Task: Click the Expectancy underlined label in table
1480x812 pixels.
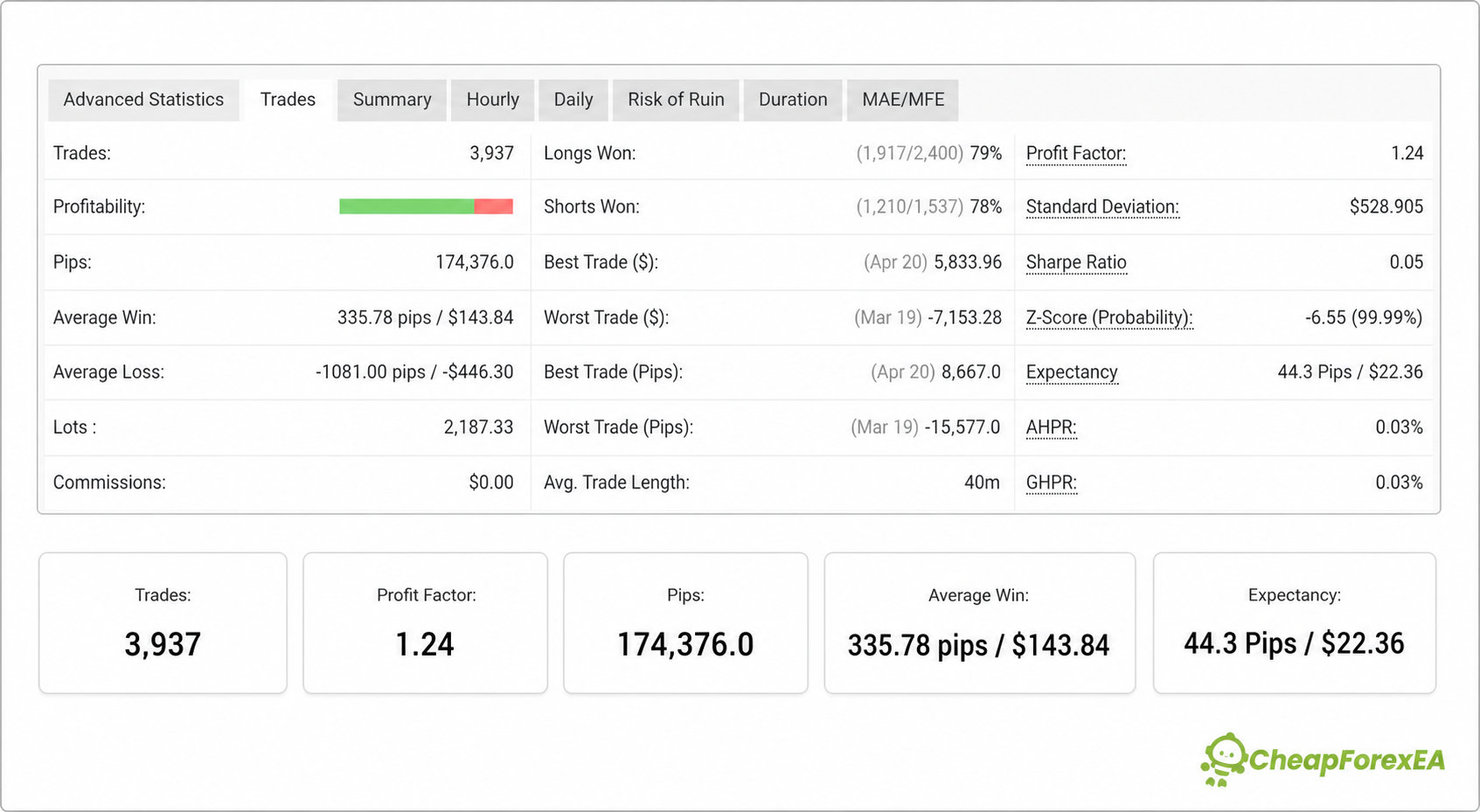Action: [x=1072, y=372]
